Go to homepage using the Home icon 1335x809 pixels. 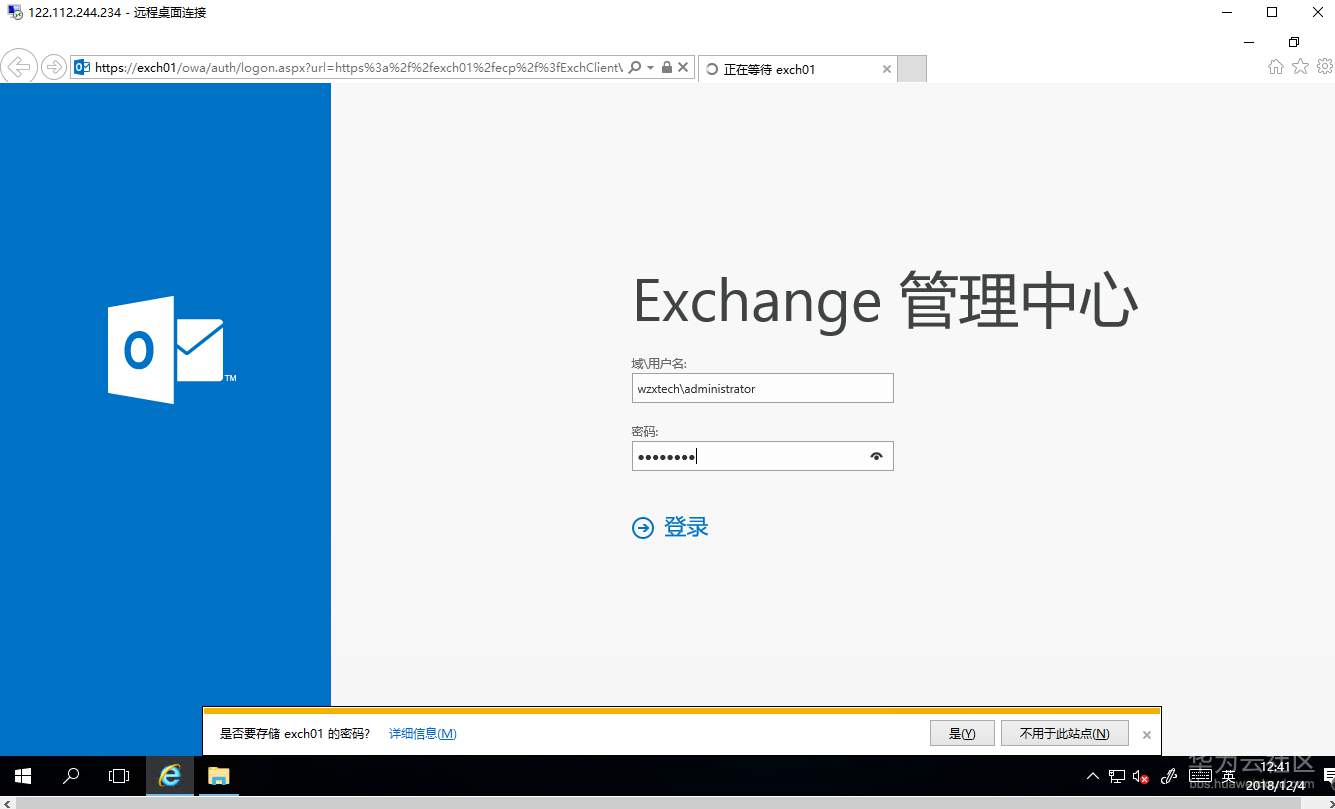click(x=1276, y=66)
